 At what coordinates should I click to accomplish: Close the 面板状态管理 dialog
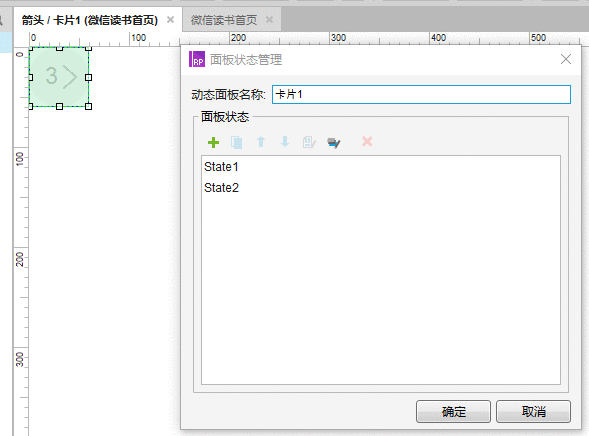(x=566, y=59)
